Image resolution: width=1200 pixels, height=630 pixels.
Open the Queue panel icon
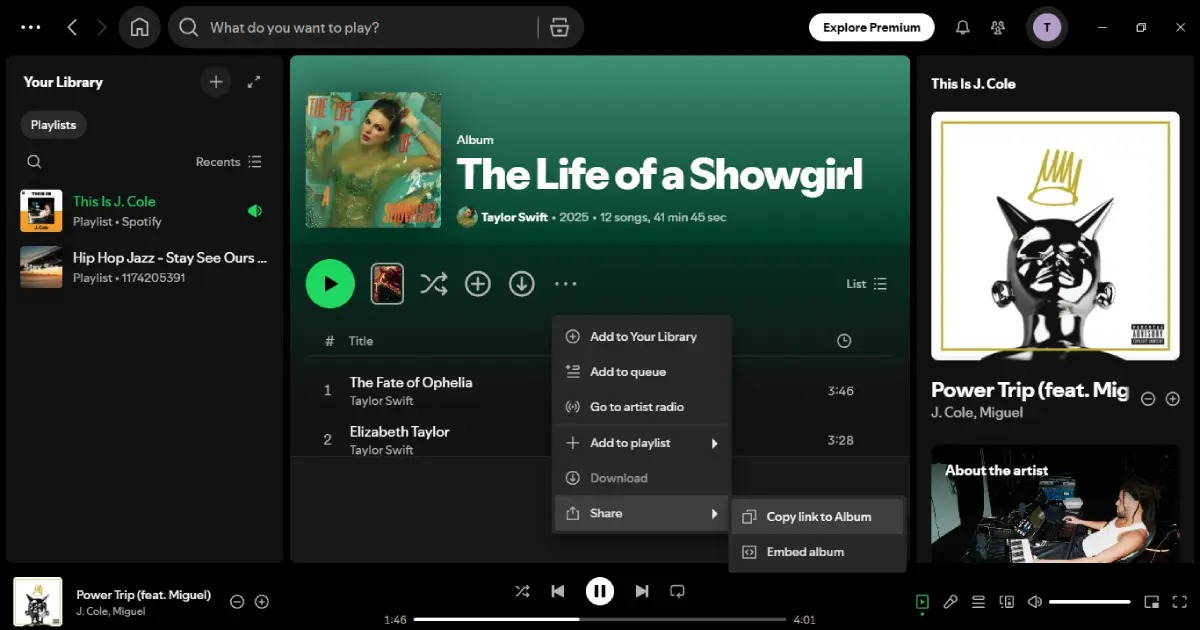click(978, 602)
